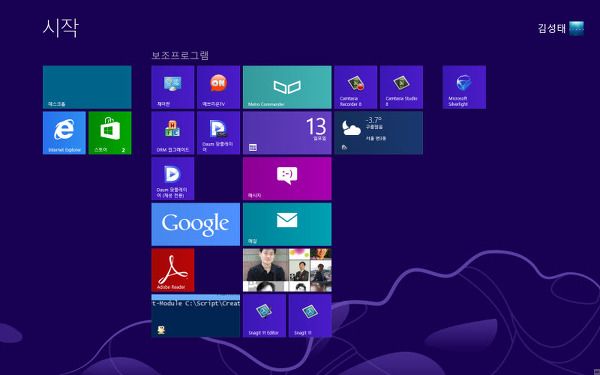
Task: Open the Mail tile
Action: 287,224
